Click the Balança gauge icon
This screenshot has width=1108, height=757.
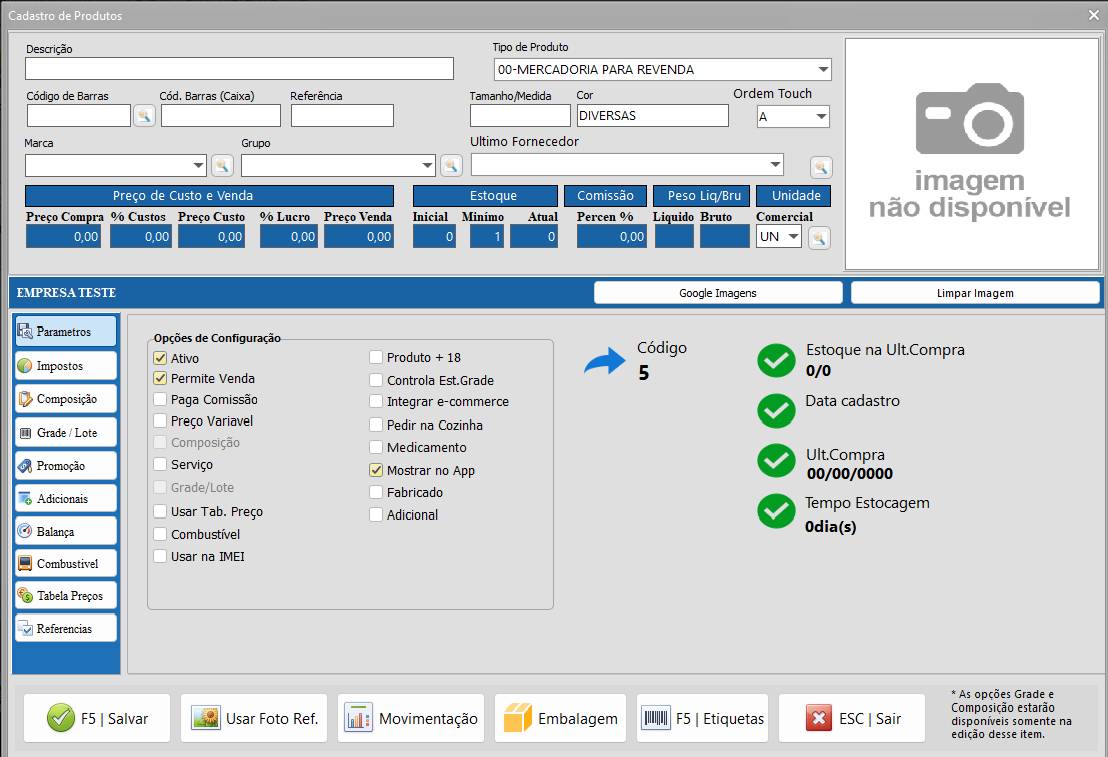point(25,531)
